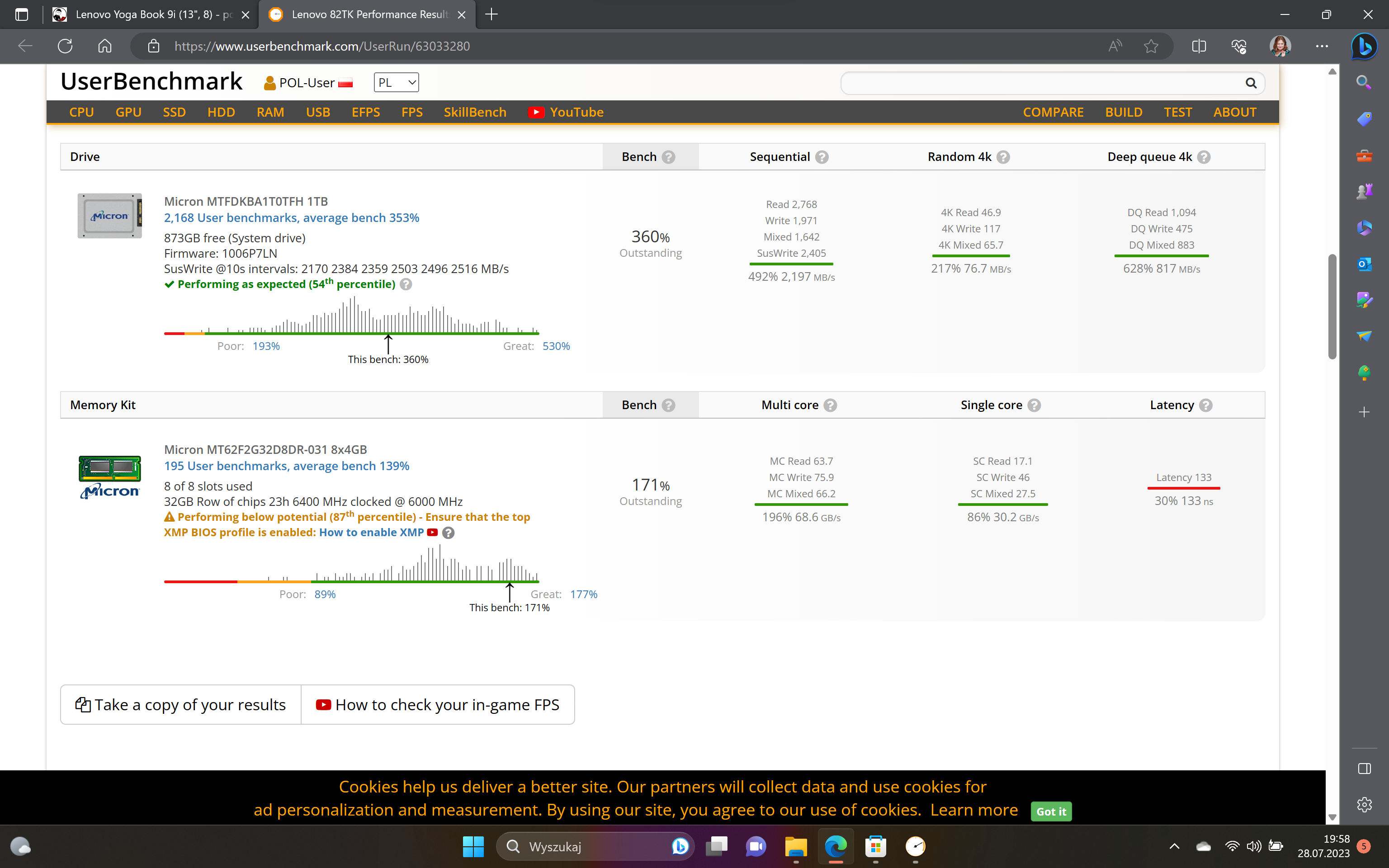Open browser essentials heart icon
Screen dimensions: 1389x868
pyautogui.click(x=1239, y=46)
